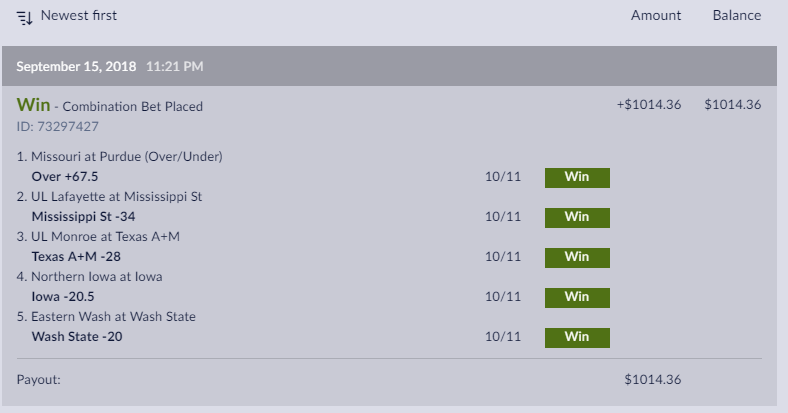
Task: Click the Balance column header
Action: (736, 15)
